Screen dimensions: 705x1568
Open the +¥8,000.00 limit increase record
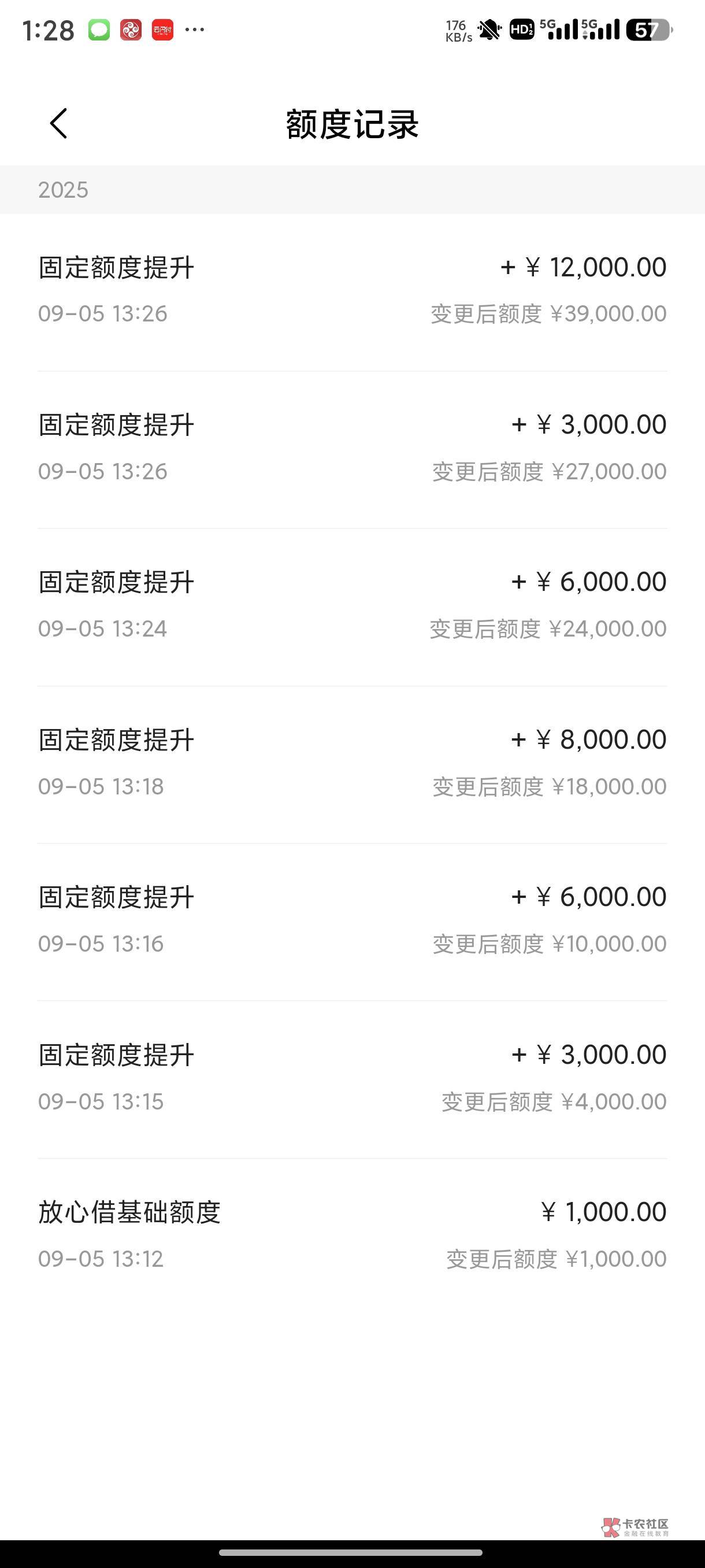(352, 763)
